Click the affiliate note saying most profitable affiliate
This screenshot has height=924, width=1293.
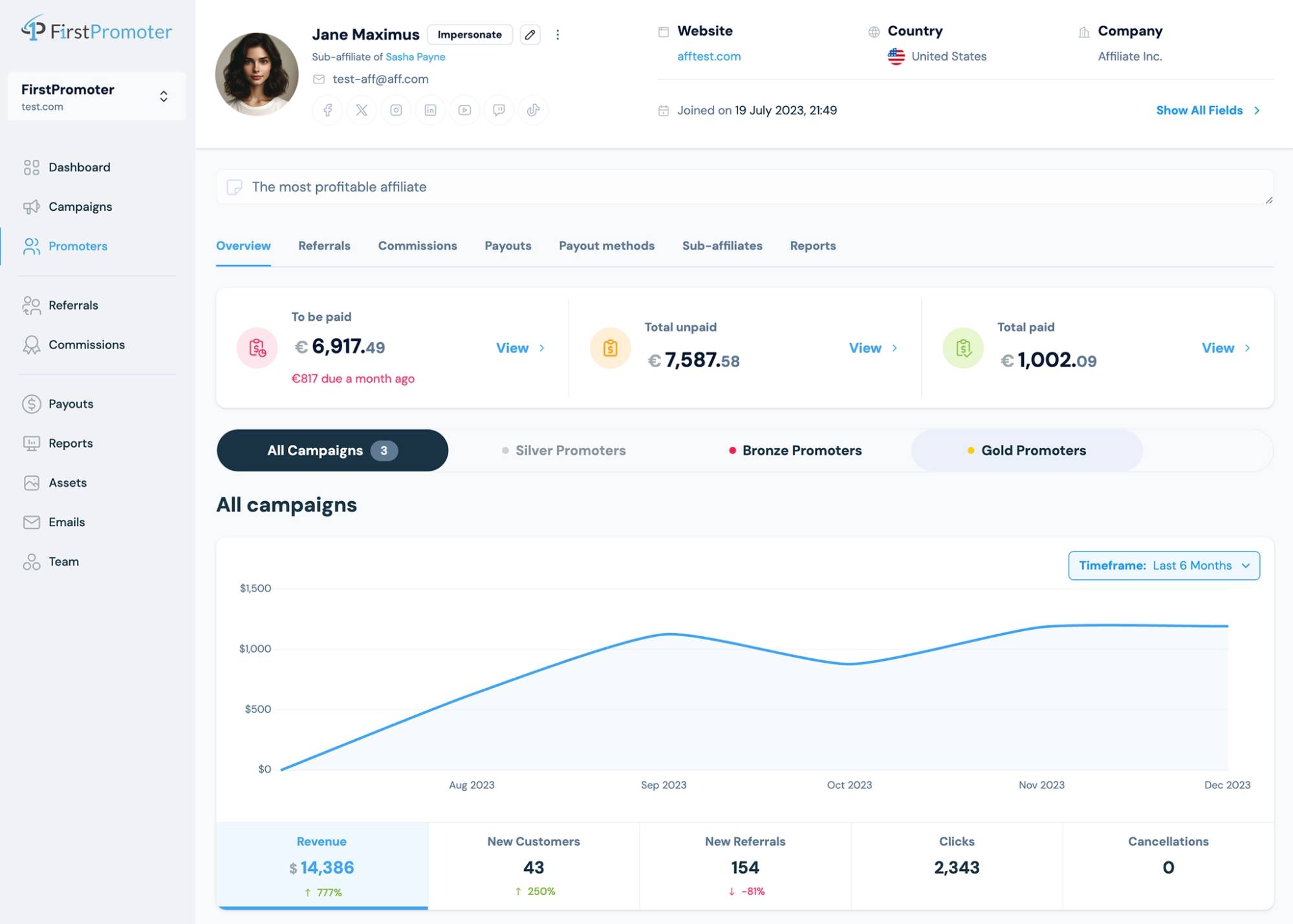pyautogui.click(x=339, y=187)
